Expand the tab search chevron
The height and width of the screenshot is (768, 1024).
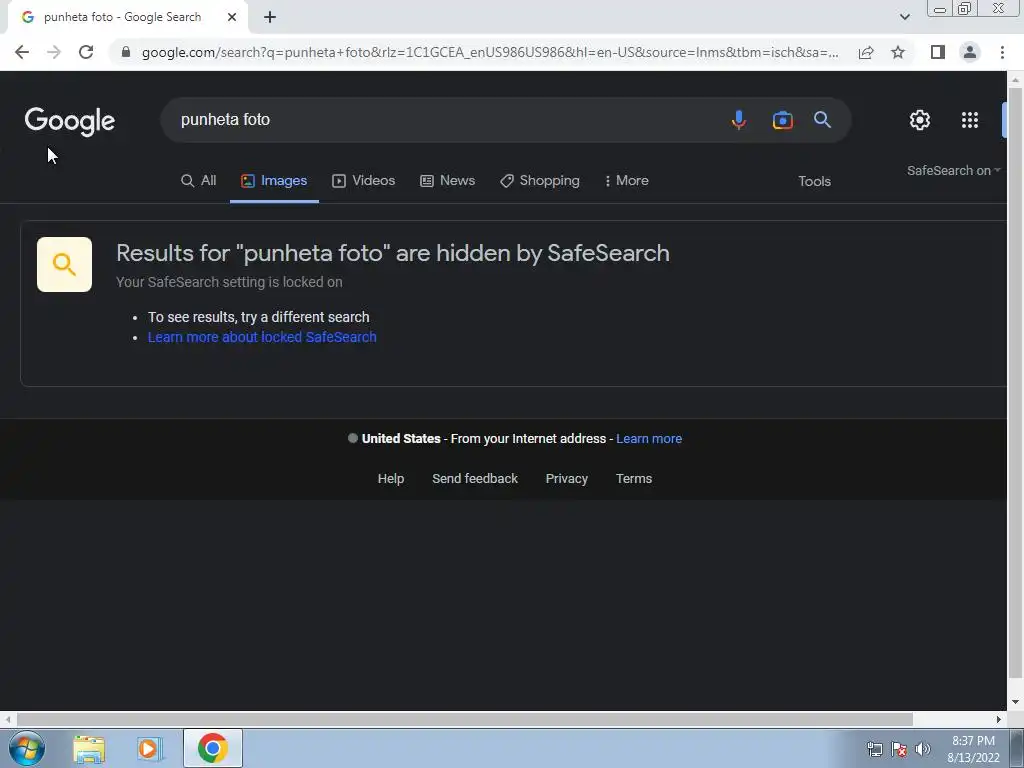pyautogui.click(x=904, y=17)
